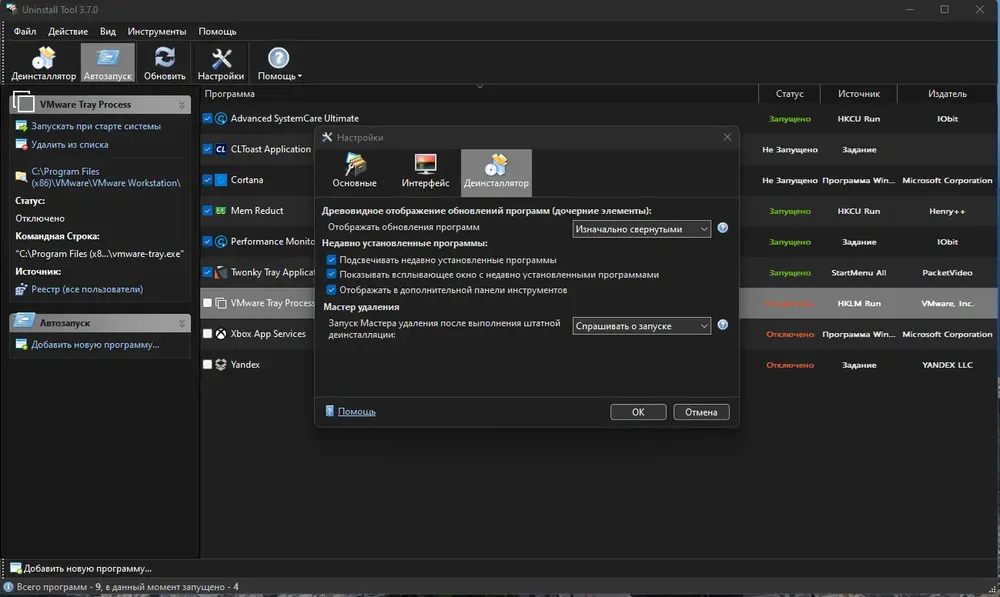Collapse the VMware Tray Process panel
The width and height of the screenshot is (1000, 597).
click(x=182, y=105)
